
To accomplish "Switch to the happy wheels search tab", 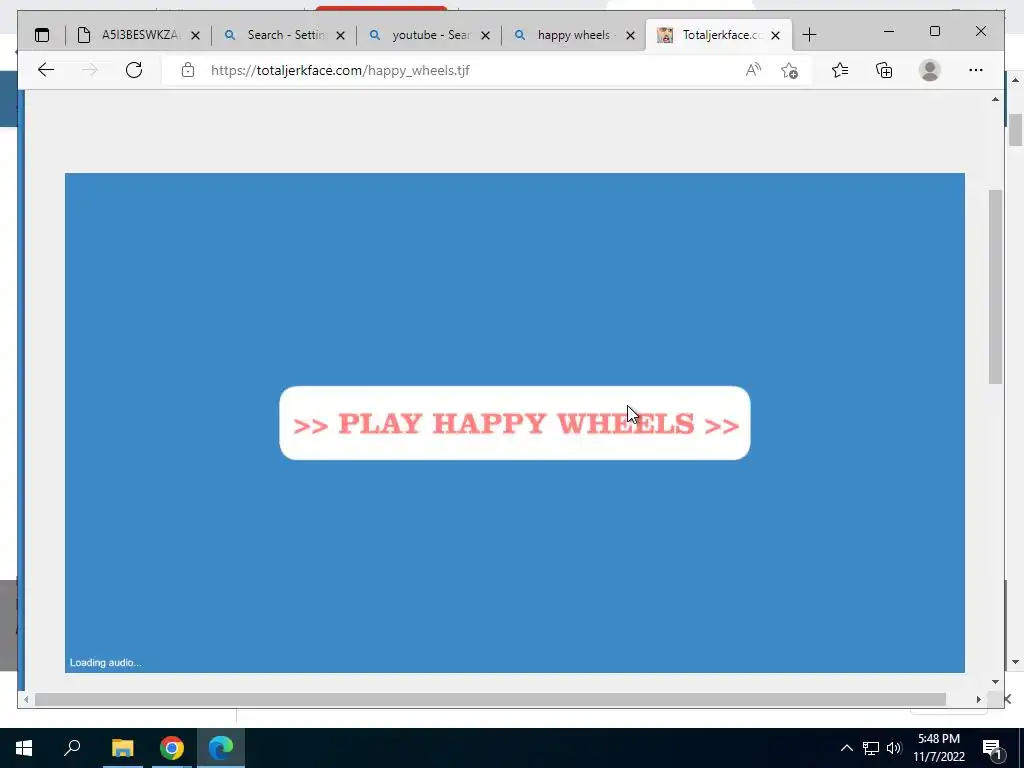I will 575,35.
